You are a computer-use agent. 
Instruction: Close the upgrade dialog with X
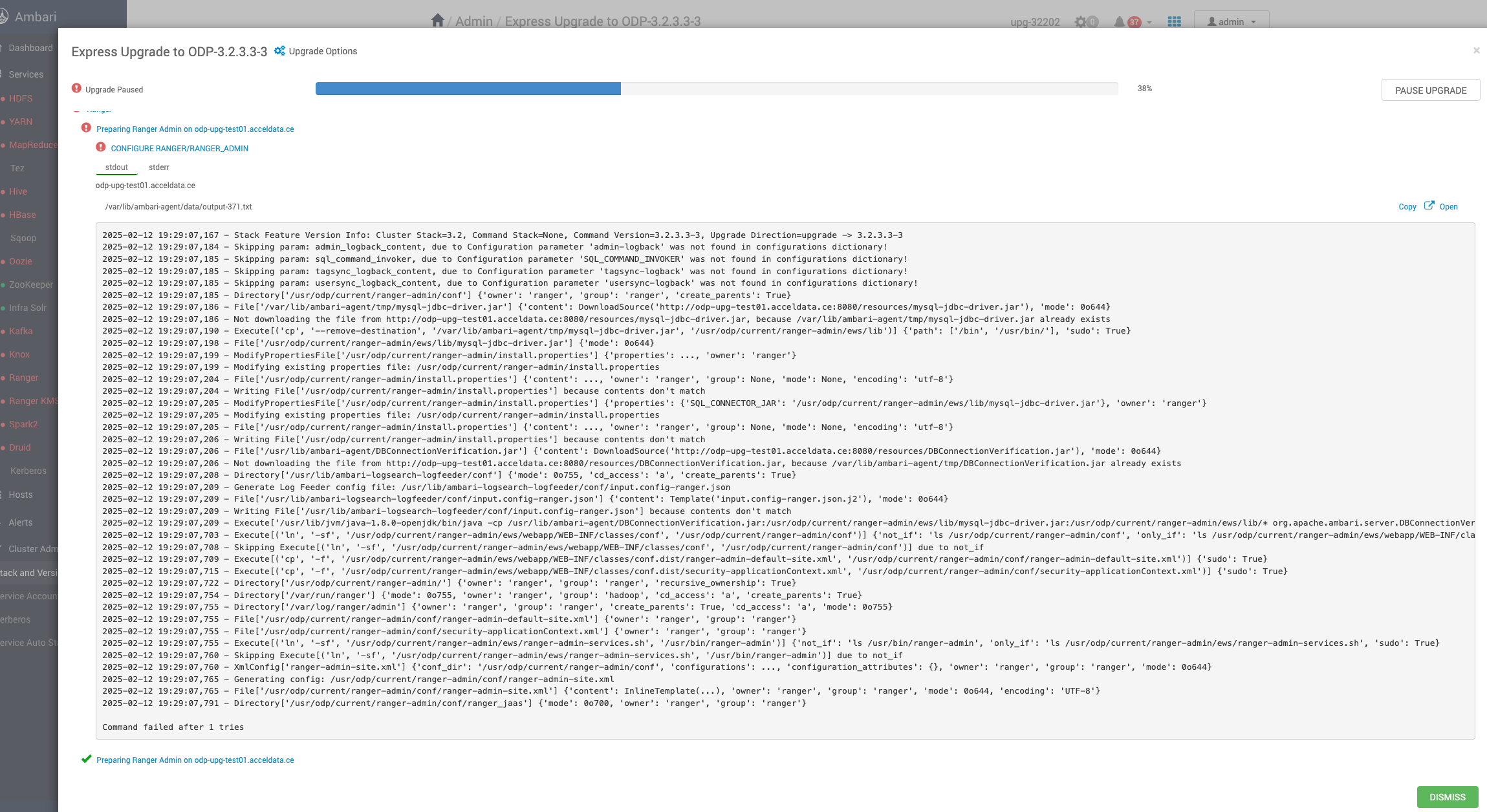coord(1476,50)
